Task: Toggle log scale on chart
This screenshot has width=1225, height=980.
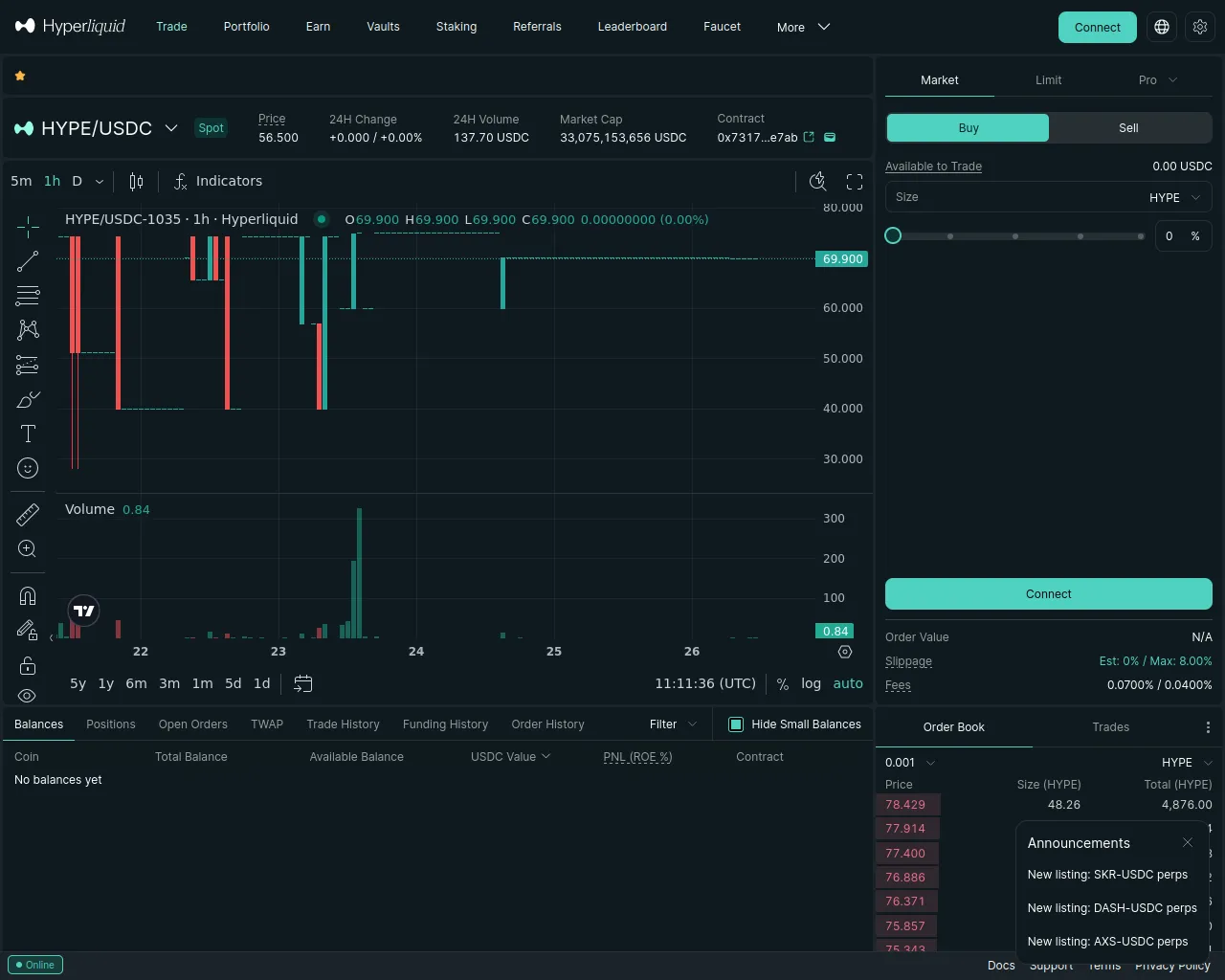Action: point(811,683)
